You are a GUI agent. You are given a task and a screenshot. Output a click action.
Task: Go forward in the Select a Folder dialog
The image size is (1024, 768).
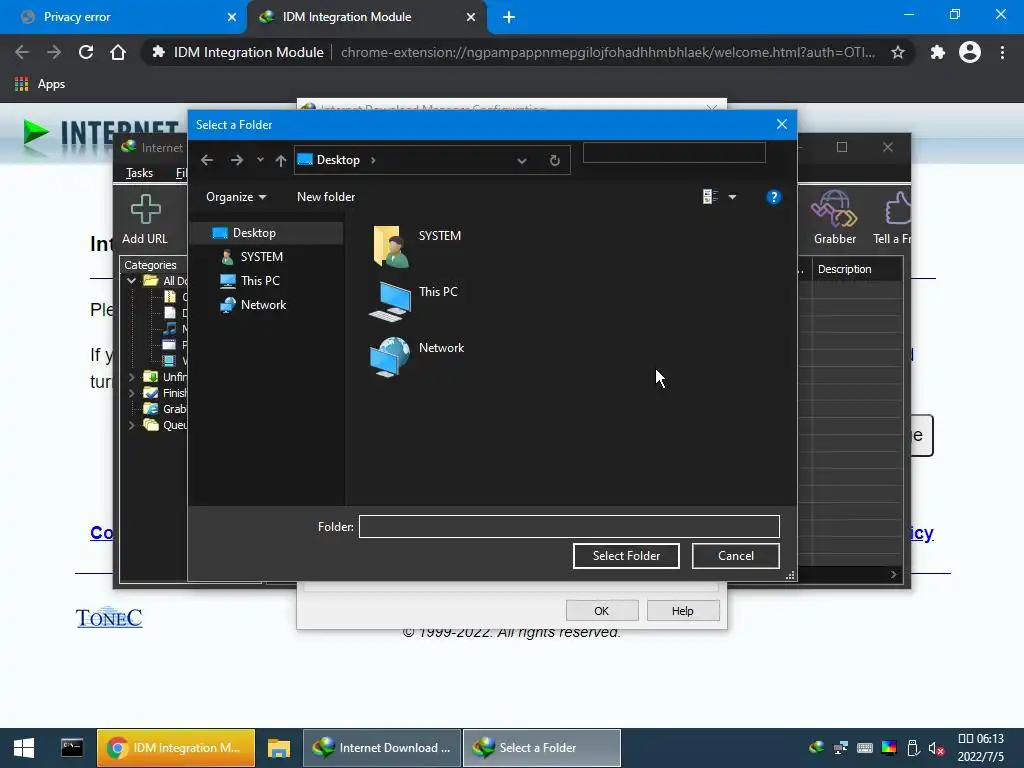click(x=236, y=160)
